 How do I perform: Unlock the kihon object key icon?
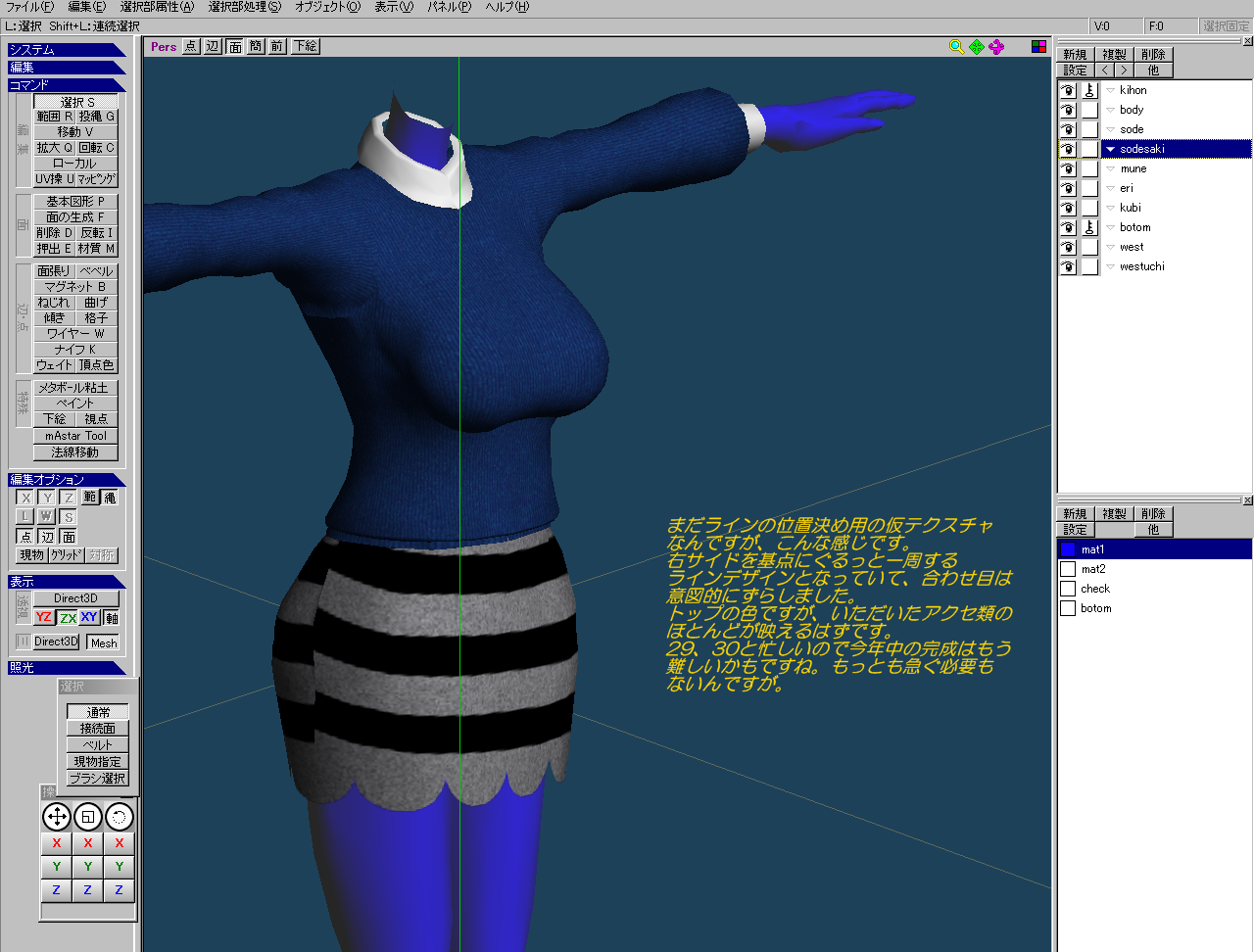pos(1089,90)
